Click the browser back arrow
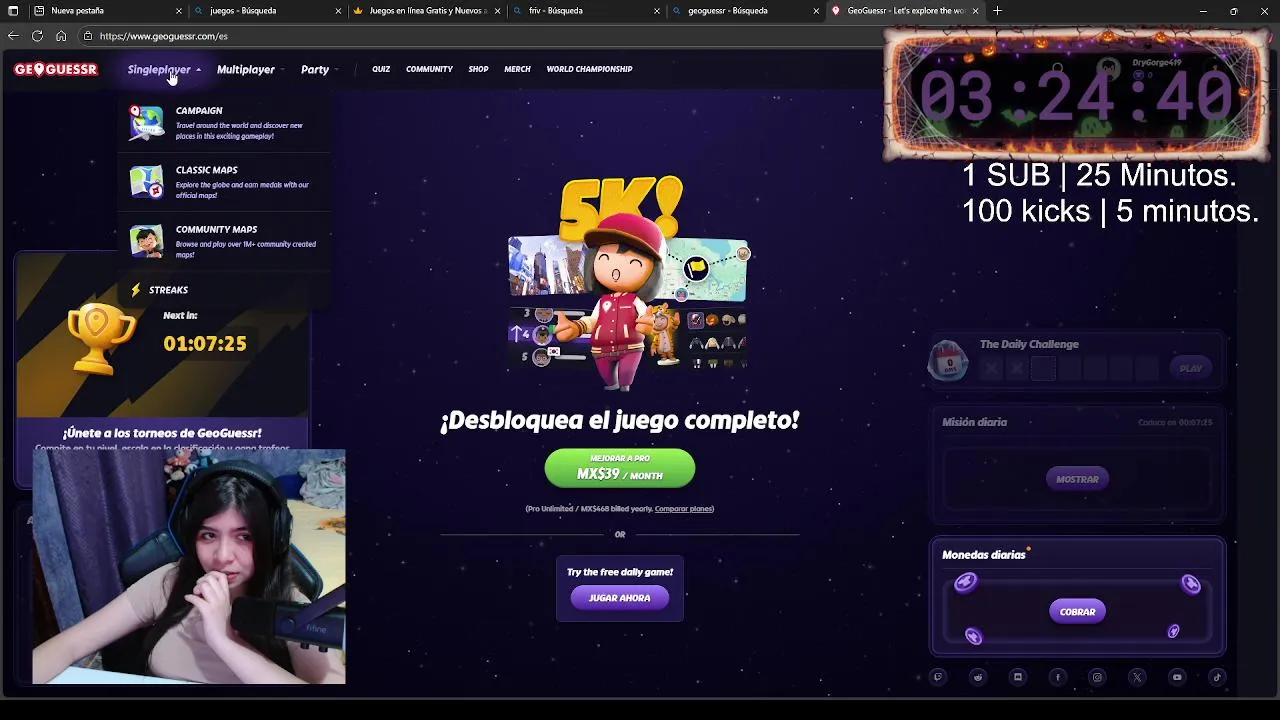The height and width of the screenshot is (720, 1280). (x=13, y=36)
